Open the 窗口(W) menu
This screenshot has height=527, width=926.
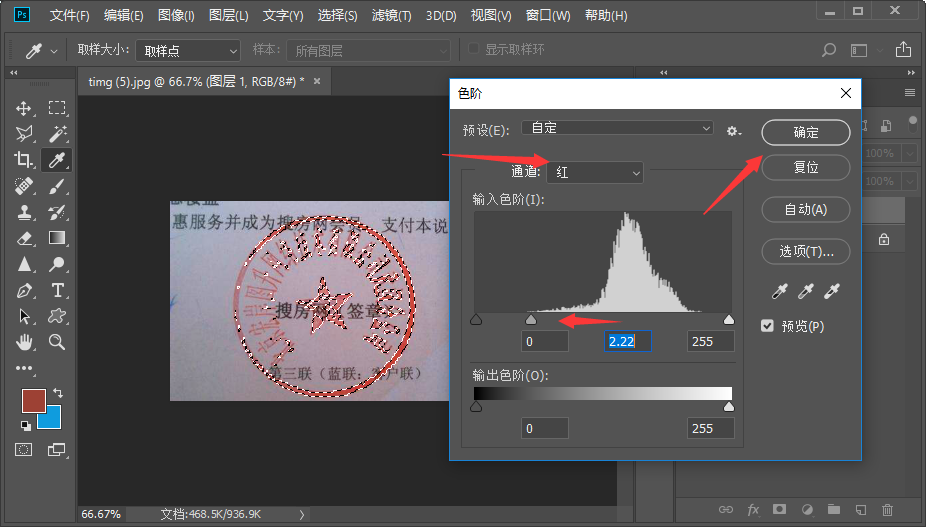pyautogui.click(x=548, y=15)
